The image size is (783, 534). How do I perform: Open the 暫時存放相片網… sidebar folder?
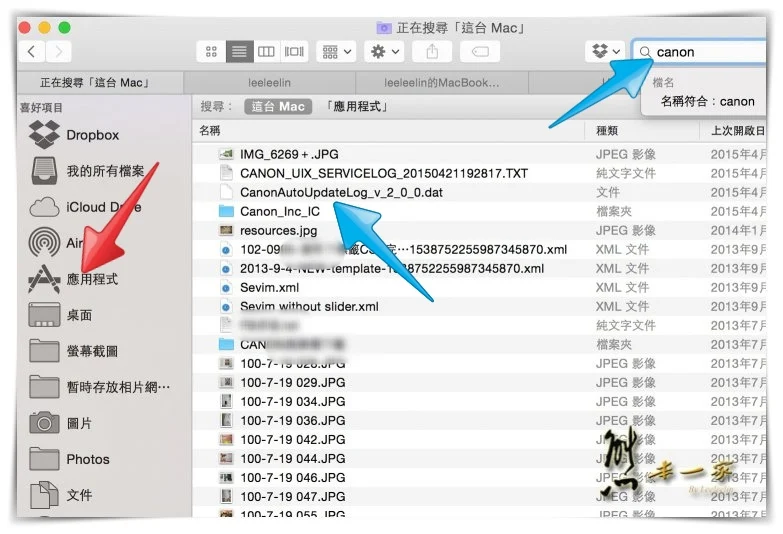(x=99, y=387)
